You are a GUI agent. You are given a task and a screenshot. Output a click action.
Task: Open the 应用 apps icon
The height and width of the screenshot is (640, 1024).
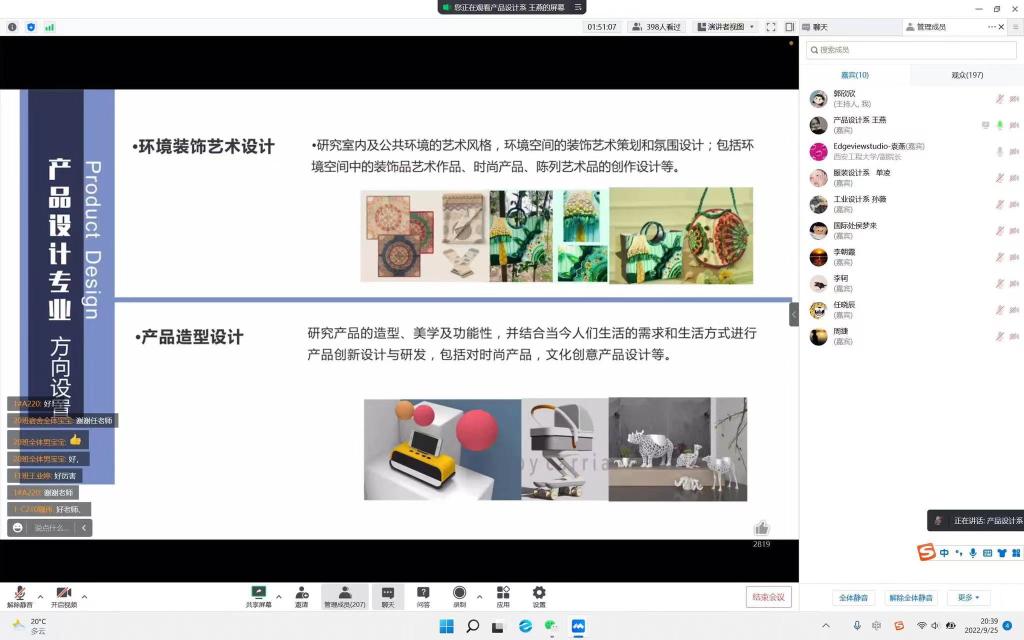click(x=503, y=596)
